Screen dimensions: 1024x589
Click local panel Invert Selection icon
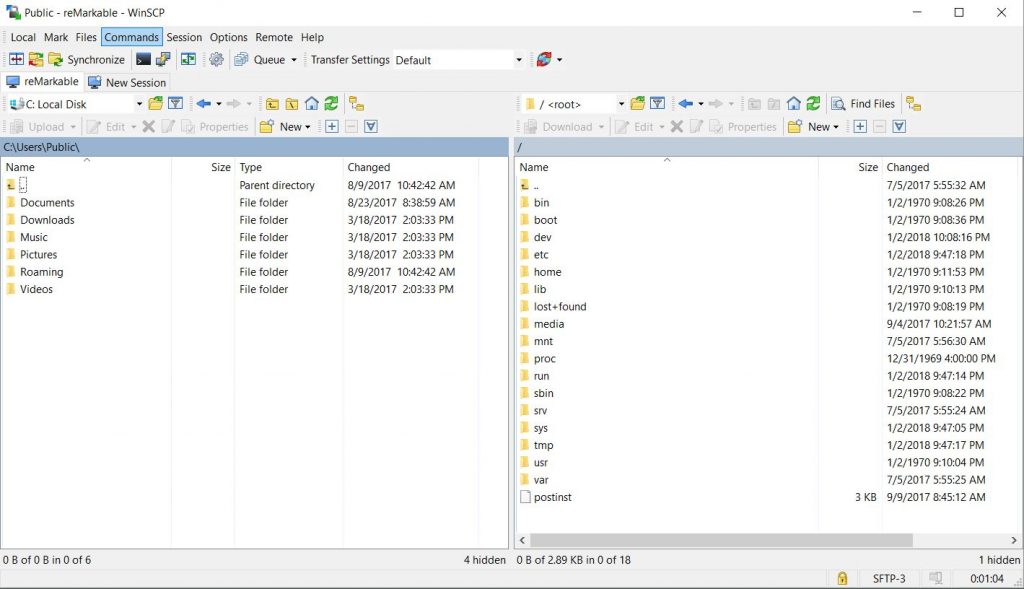point(371,127)
